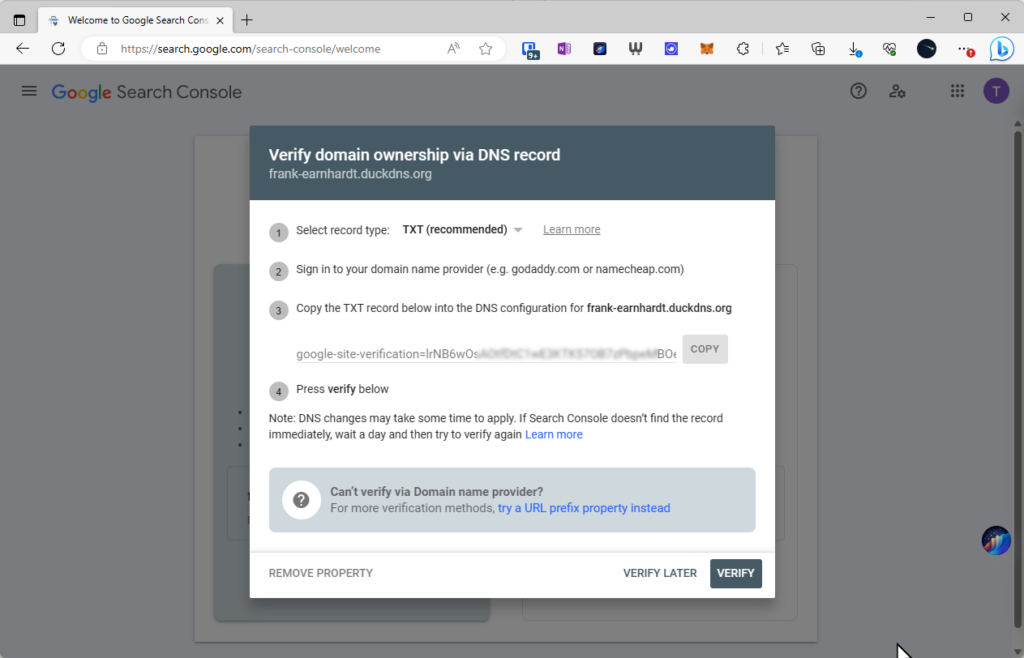Toggle read aloud in address bar

[453, 49]
